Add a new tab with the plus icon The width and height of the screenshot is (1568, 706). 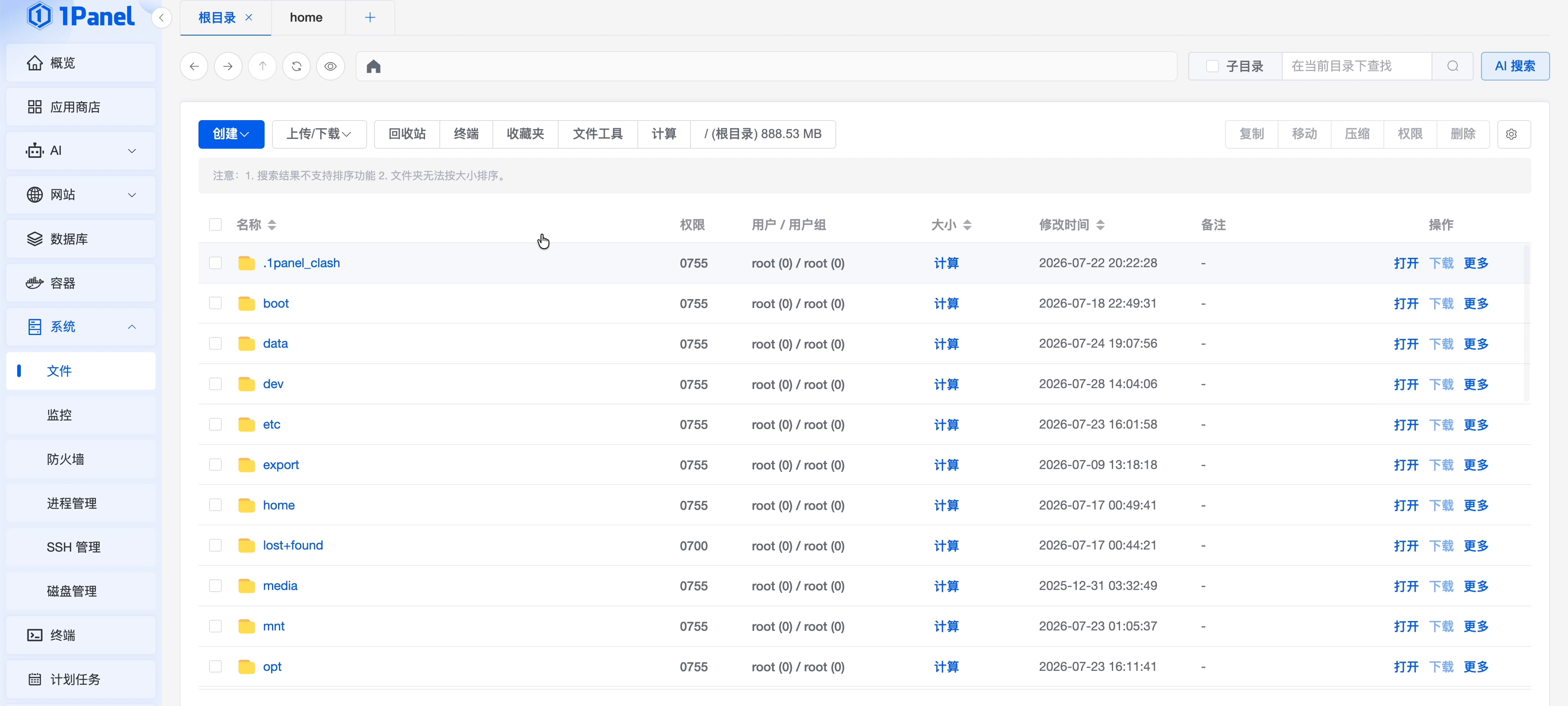(x=370, y=18)
